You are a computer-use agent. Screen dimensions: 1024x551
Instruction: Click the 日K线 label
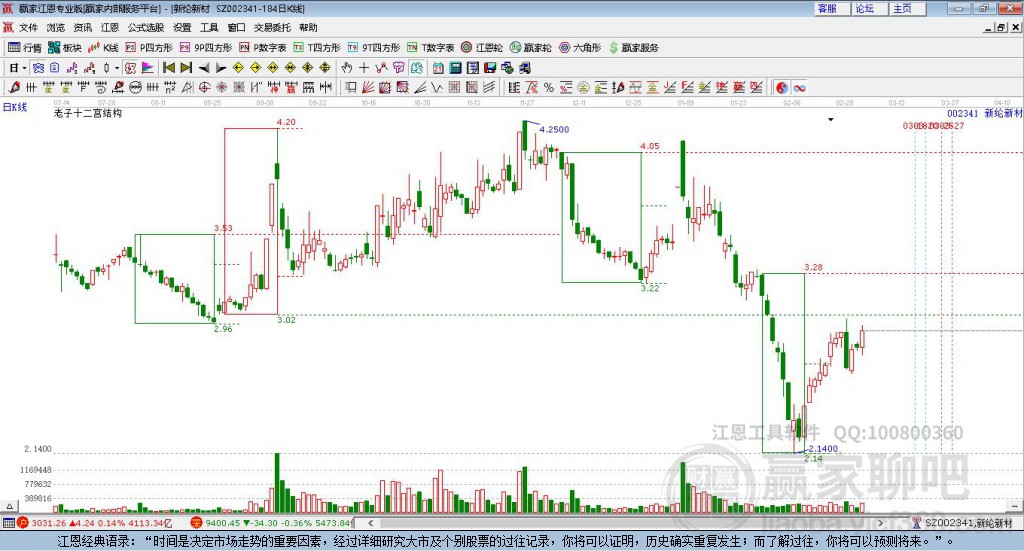(15, 107)
